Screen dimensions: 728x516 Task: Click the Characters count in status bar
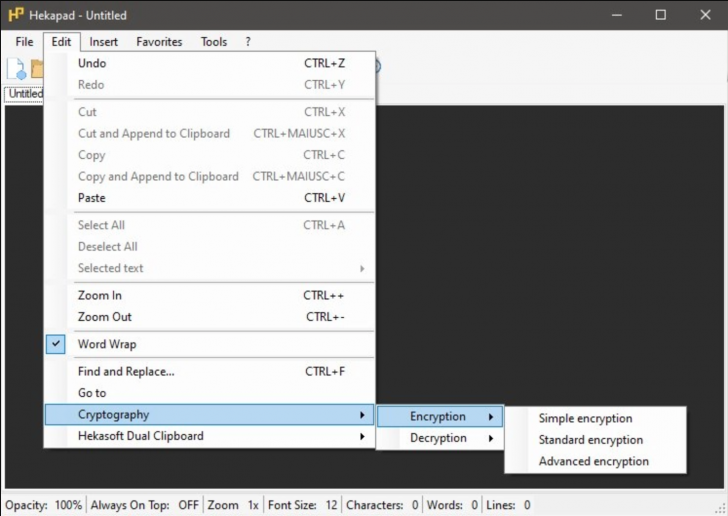(x=382, y=505)
